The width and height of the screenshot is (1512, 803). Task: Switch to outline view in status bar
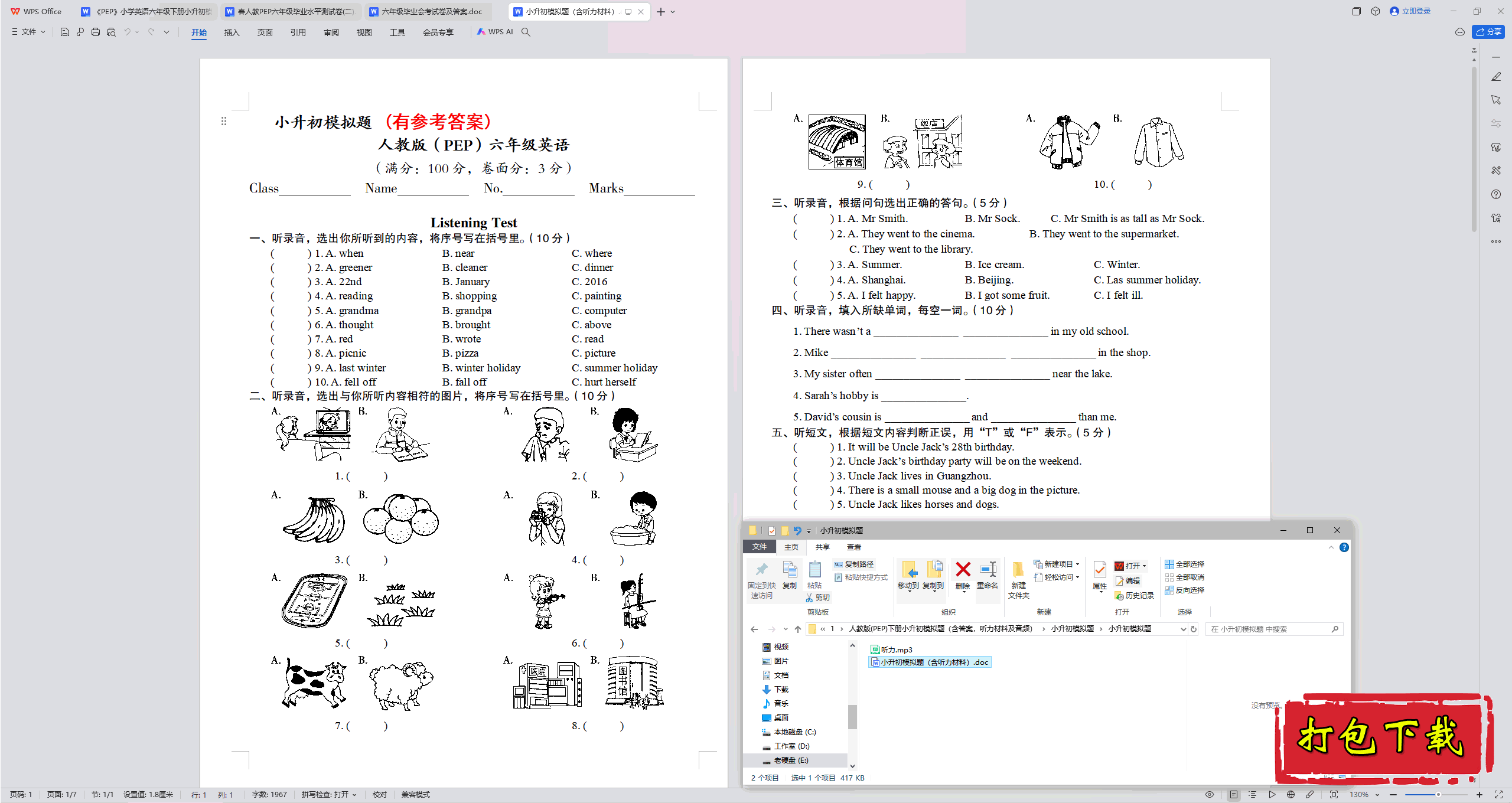[1253, 795]
